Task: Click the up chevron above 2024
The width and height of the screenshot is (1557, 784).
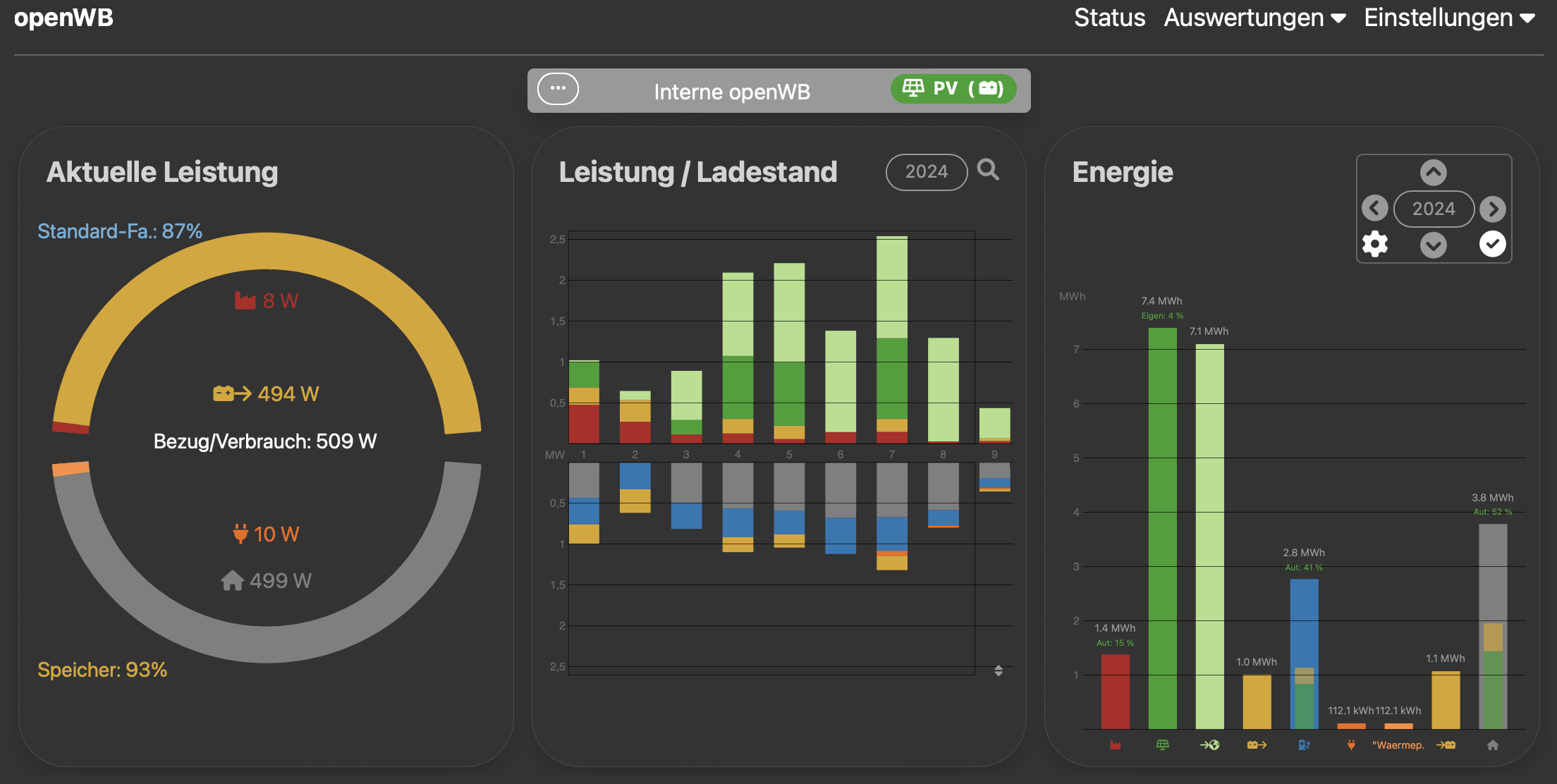Action: click(1433, 172)
